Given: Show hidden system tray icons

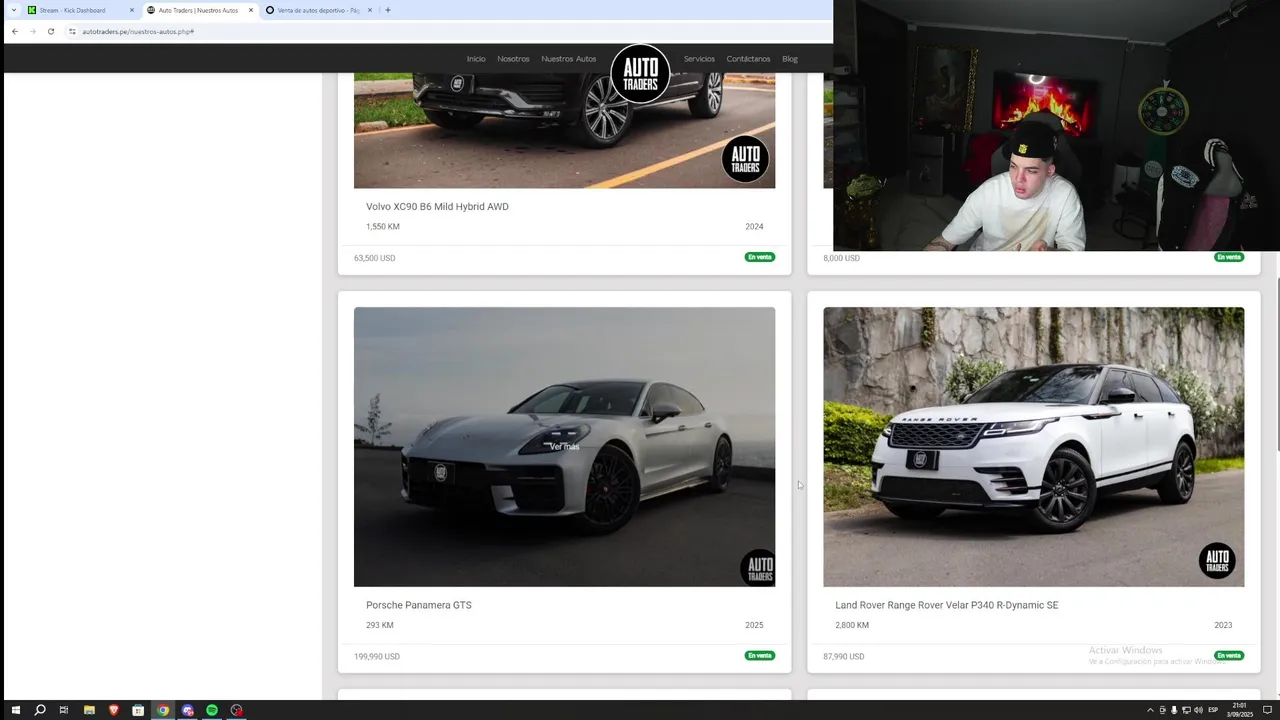Looking at the screenshot, I should pyautogui.click(x=1150, y=710).
